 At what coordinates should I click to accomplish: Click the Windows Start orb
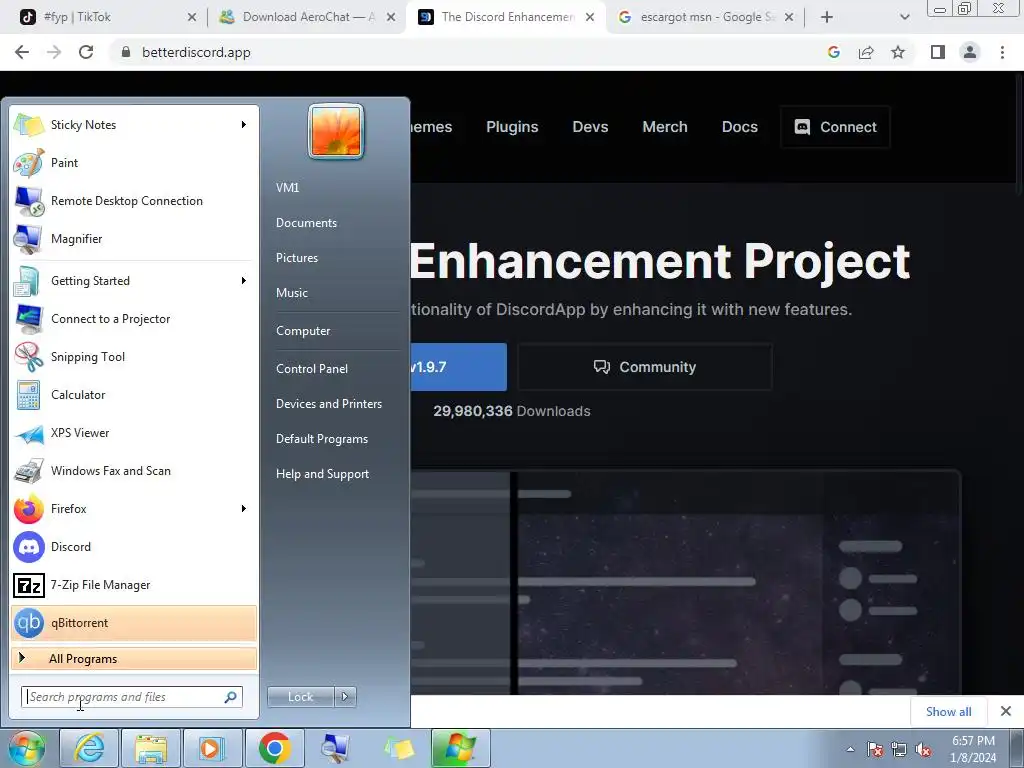27,748
